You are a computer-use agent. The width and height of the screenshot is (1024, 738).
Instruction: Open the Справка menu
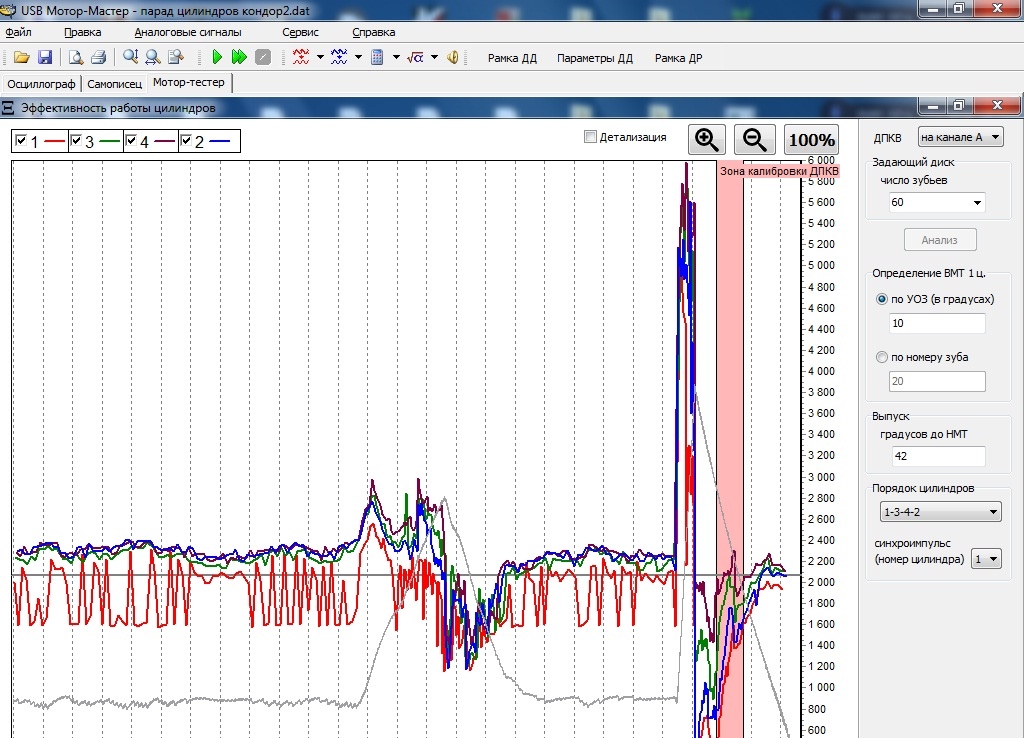(374, 32)
